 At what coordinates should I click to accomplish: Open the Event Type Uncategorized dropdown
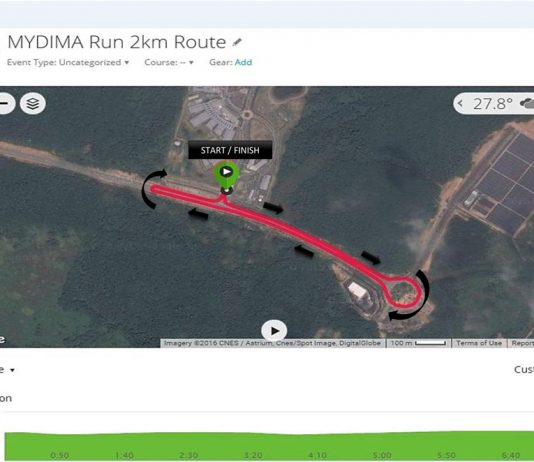point(68,62)
